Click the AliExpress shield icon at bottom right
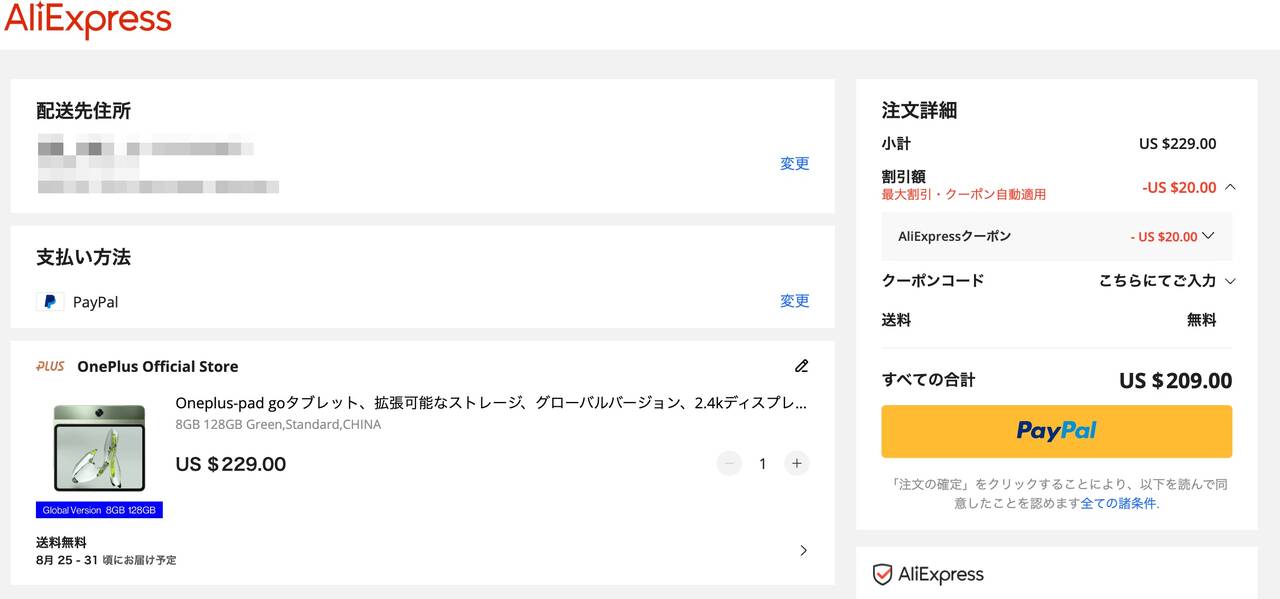 click(x=882, y=574)
